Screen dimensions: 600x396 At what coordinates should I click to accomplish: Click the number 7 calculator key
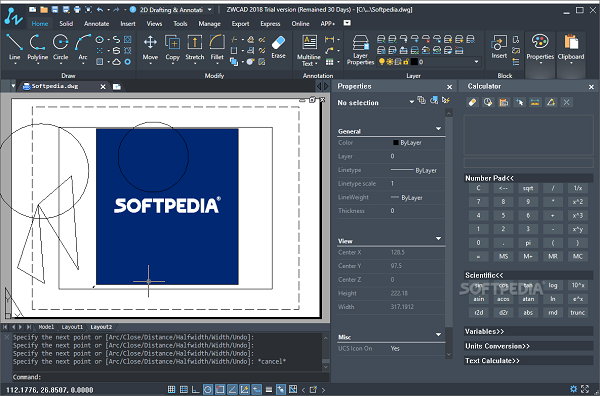[x=478, y=202]
